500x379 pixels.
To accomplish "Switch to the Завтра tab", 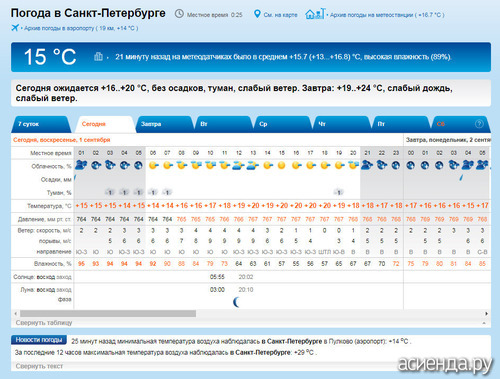I will [x=164, y=124].
